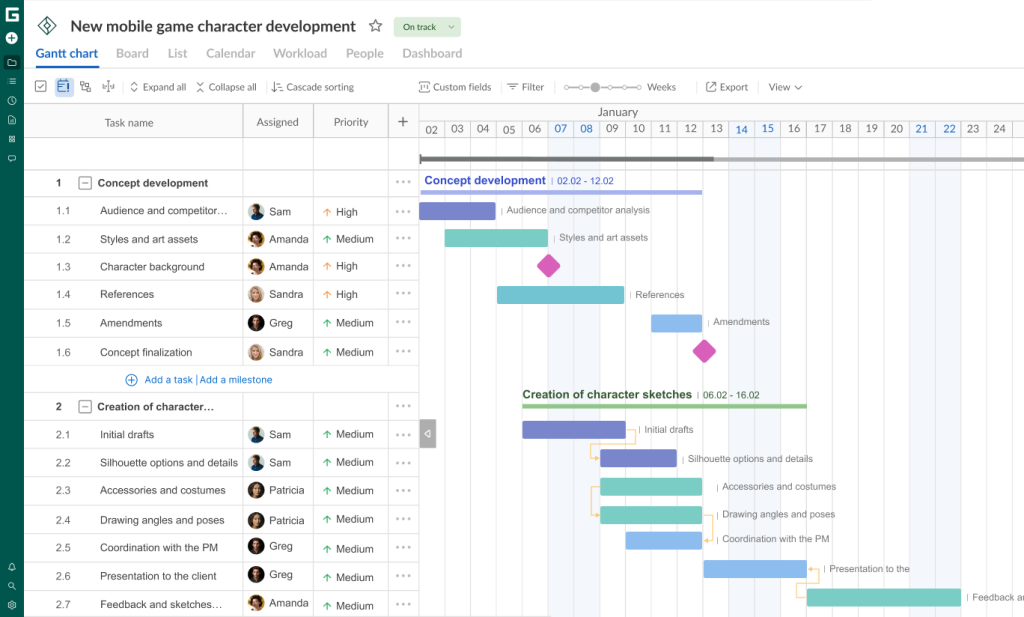Collapse the left task grid panel
1024x617 pixels.
(427, 433)
